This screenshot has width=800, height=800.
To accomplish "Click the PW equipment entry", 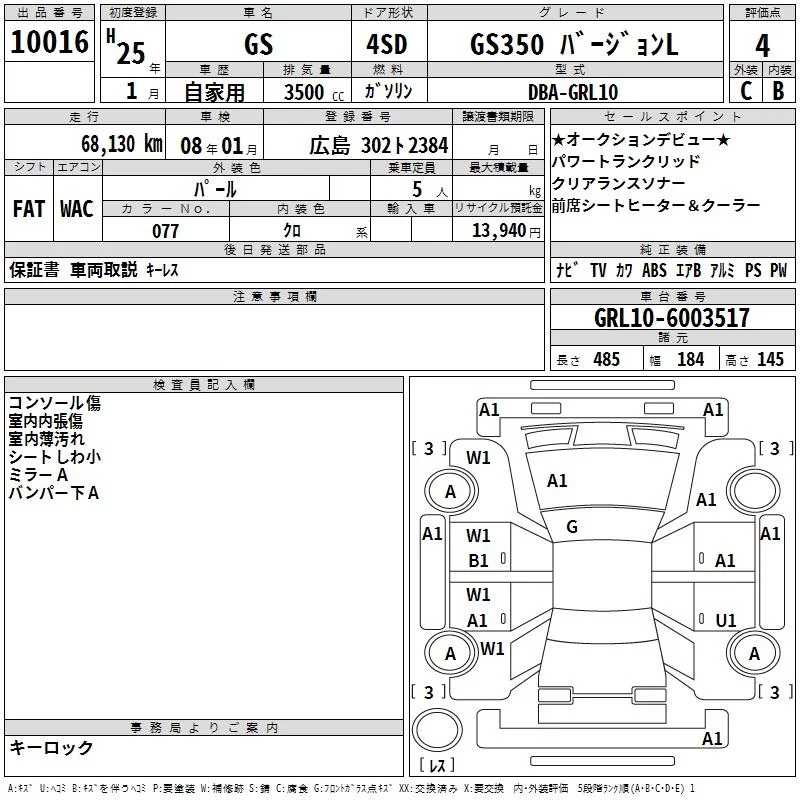I will click(x=779, y=270).
